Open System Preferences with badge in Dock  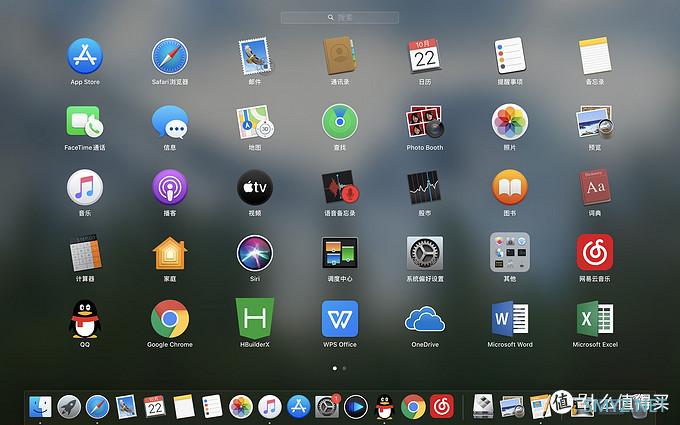(x=327, y=406)
